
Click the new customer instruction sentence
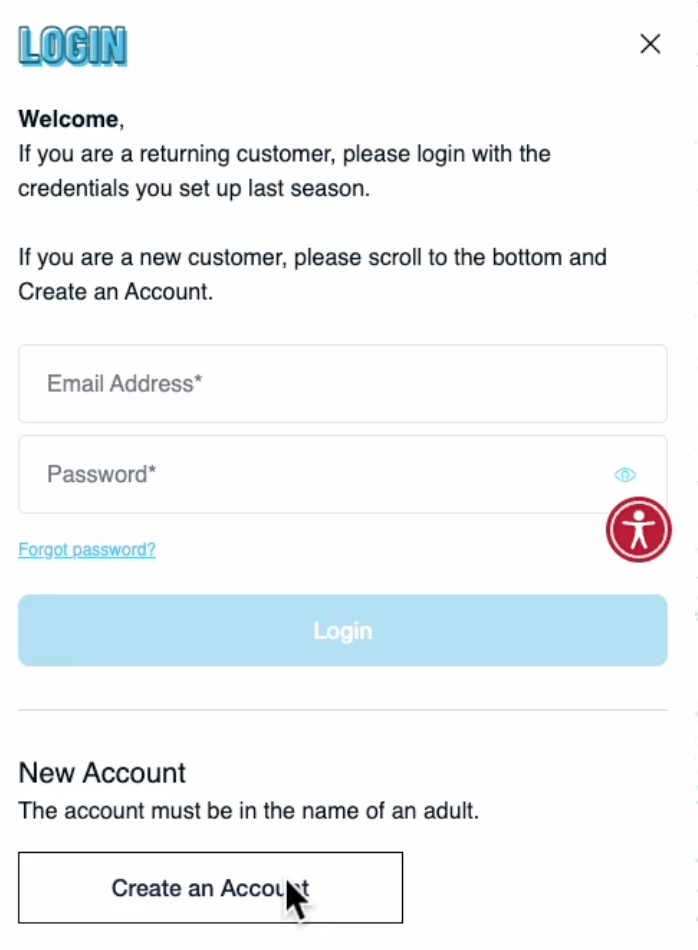tap(312, 274)
